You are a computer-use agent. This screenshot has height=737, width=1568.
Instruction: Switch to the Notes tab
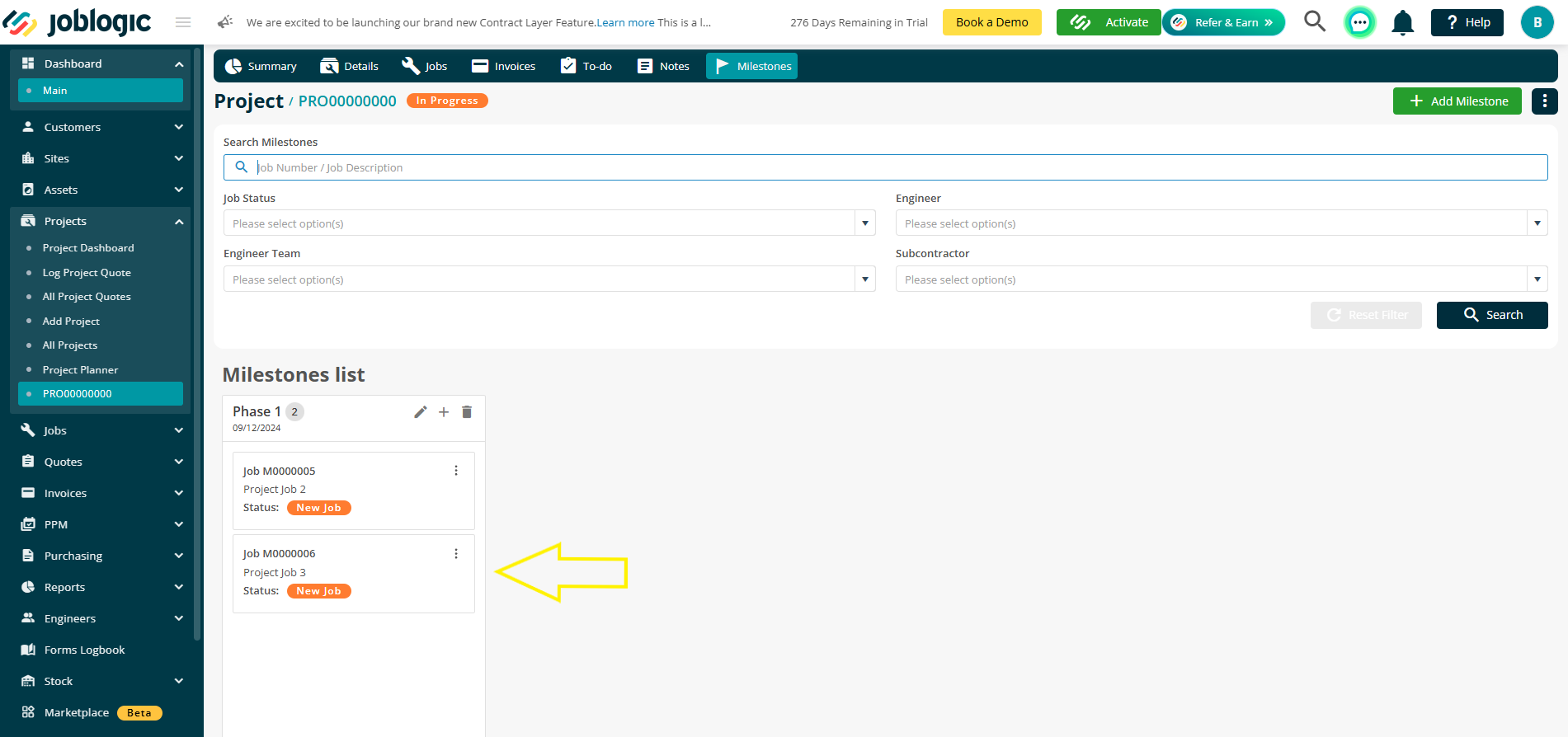663,66
